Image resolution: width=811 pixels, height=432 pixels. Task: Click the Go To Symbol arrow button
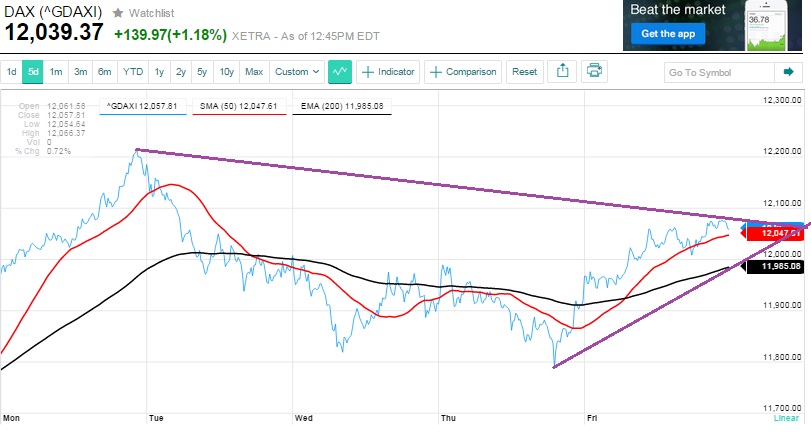coord(789,72)
